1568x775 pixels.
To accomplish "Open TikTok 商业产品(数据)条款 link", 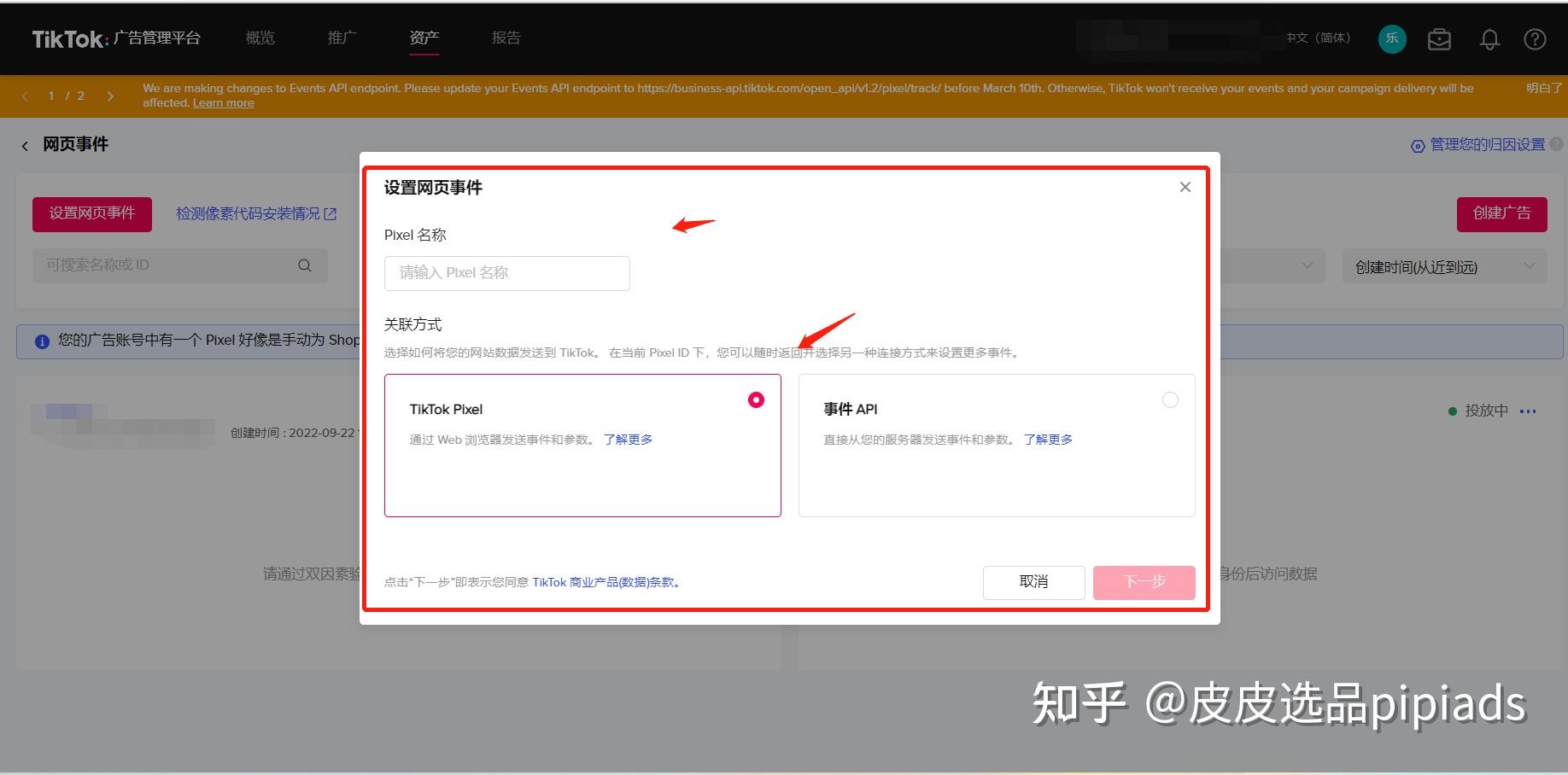I will 606,582.
